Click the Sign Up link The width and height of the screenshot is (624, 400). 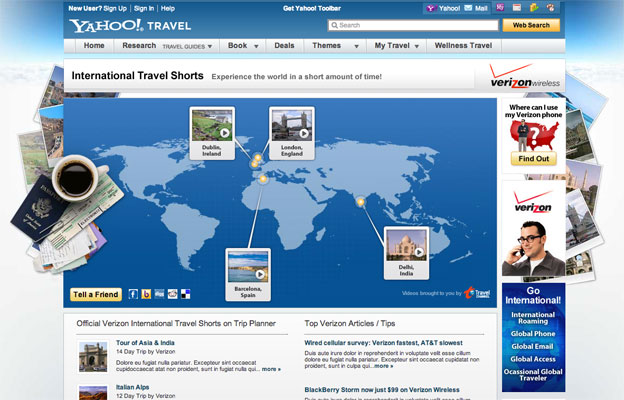click(x=115, y=8)
